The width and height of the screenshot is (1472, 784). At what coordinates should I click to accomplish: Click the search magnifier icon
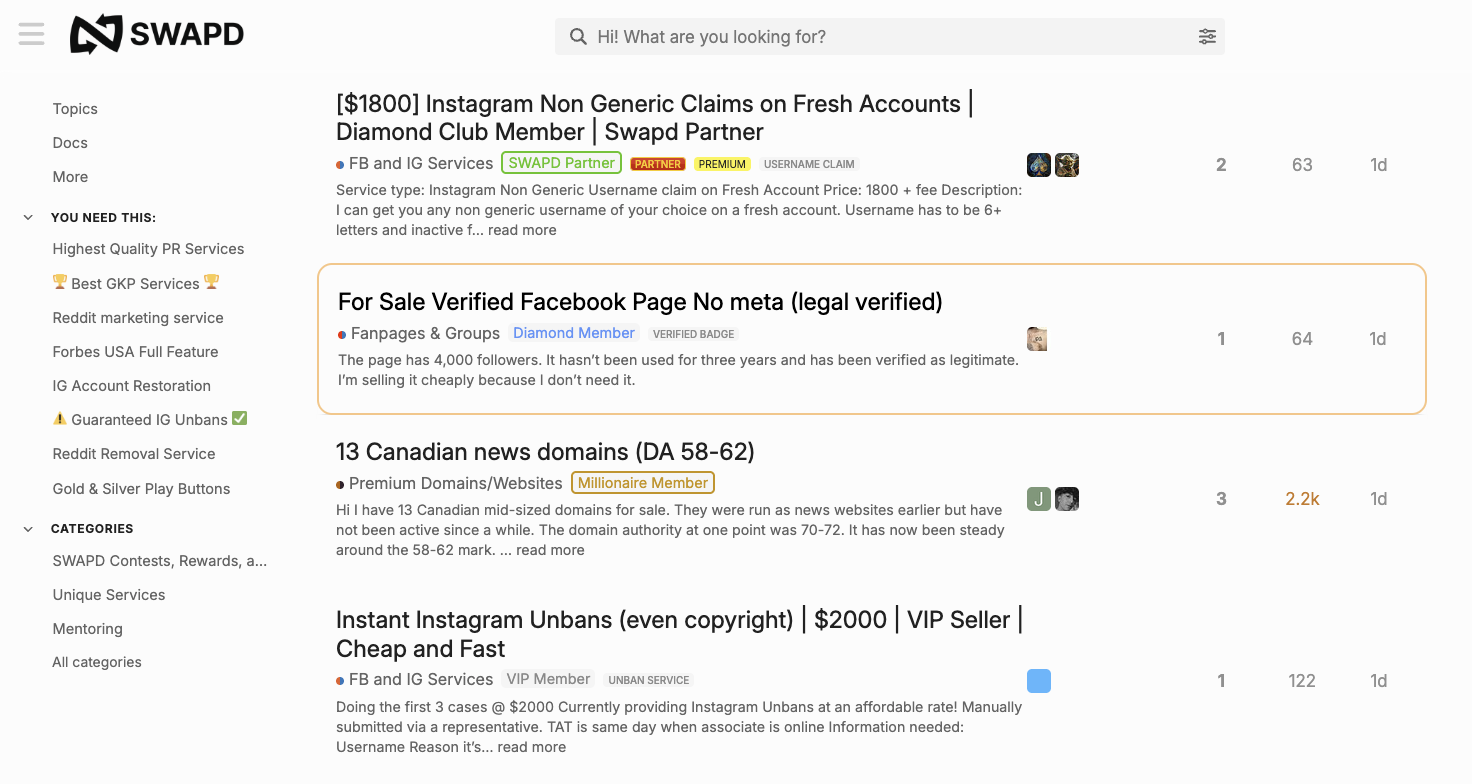click(x=578, y=37)
